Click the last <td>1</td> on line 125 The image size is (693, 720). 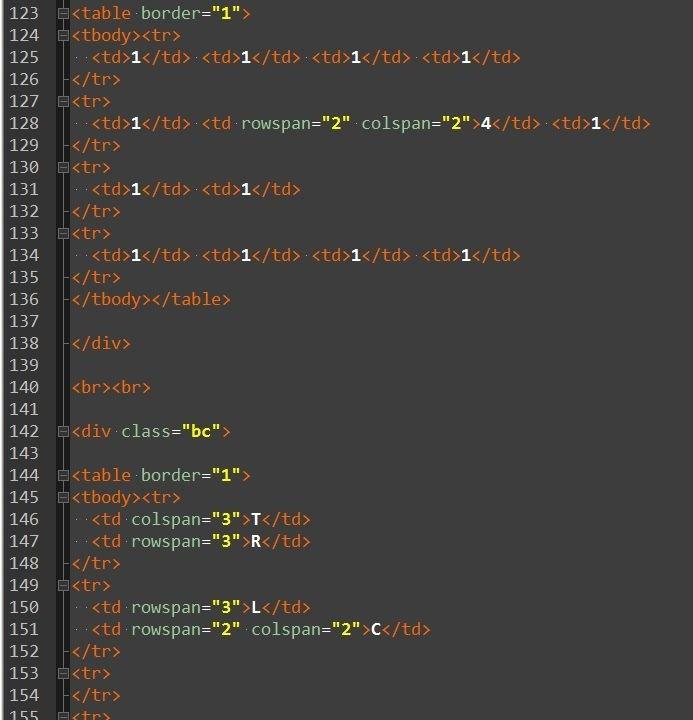tap(471, 58)
